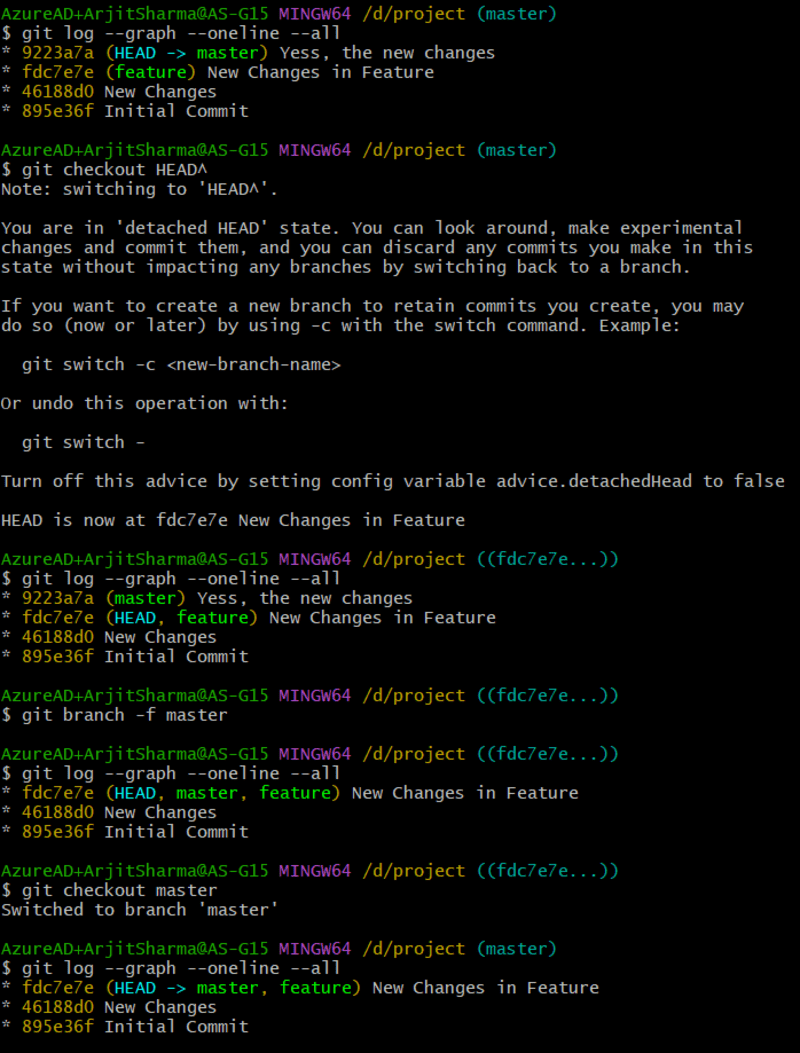Click the 'fdc7e7e (HEAD -> master, feature)' log line
Image resolution: width=800 pixels, height=1053 pixels.
(300, 988)
